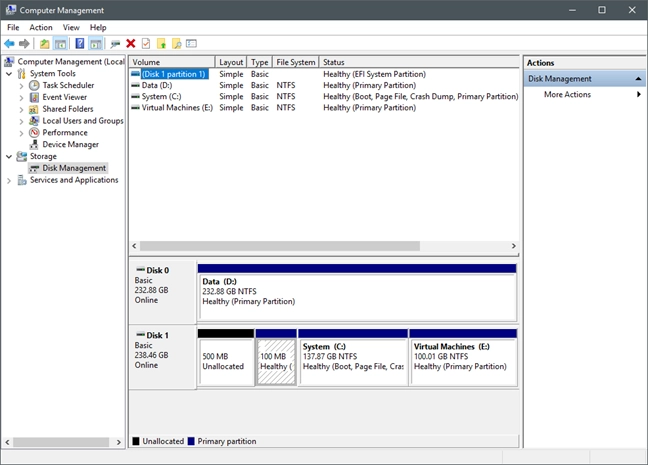Open the File menu
The height and width of the screenshot is (465, 648).
(x=13, y=28)
